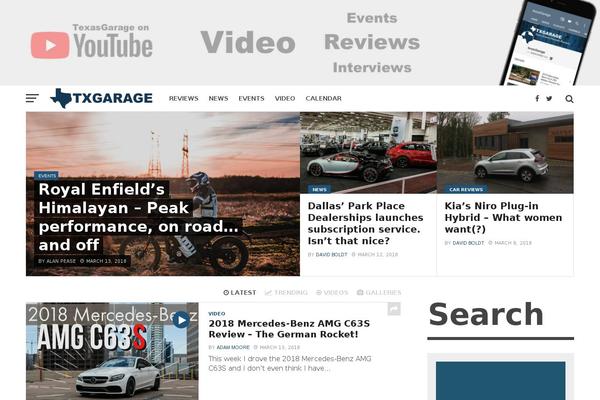Open the Video menu item
The image size is (600, 400).
[x=285, y=98]
